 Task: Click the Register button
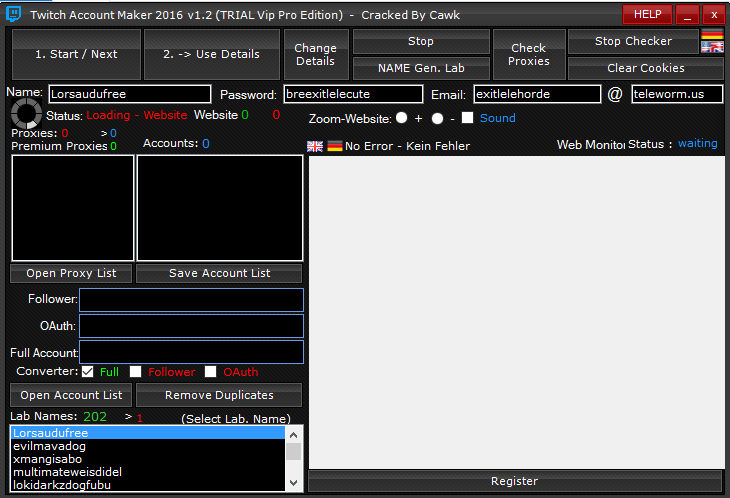pos(514,481)
